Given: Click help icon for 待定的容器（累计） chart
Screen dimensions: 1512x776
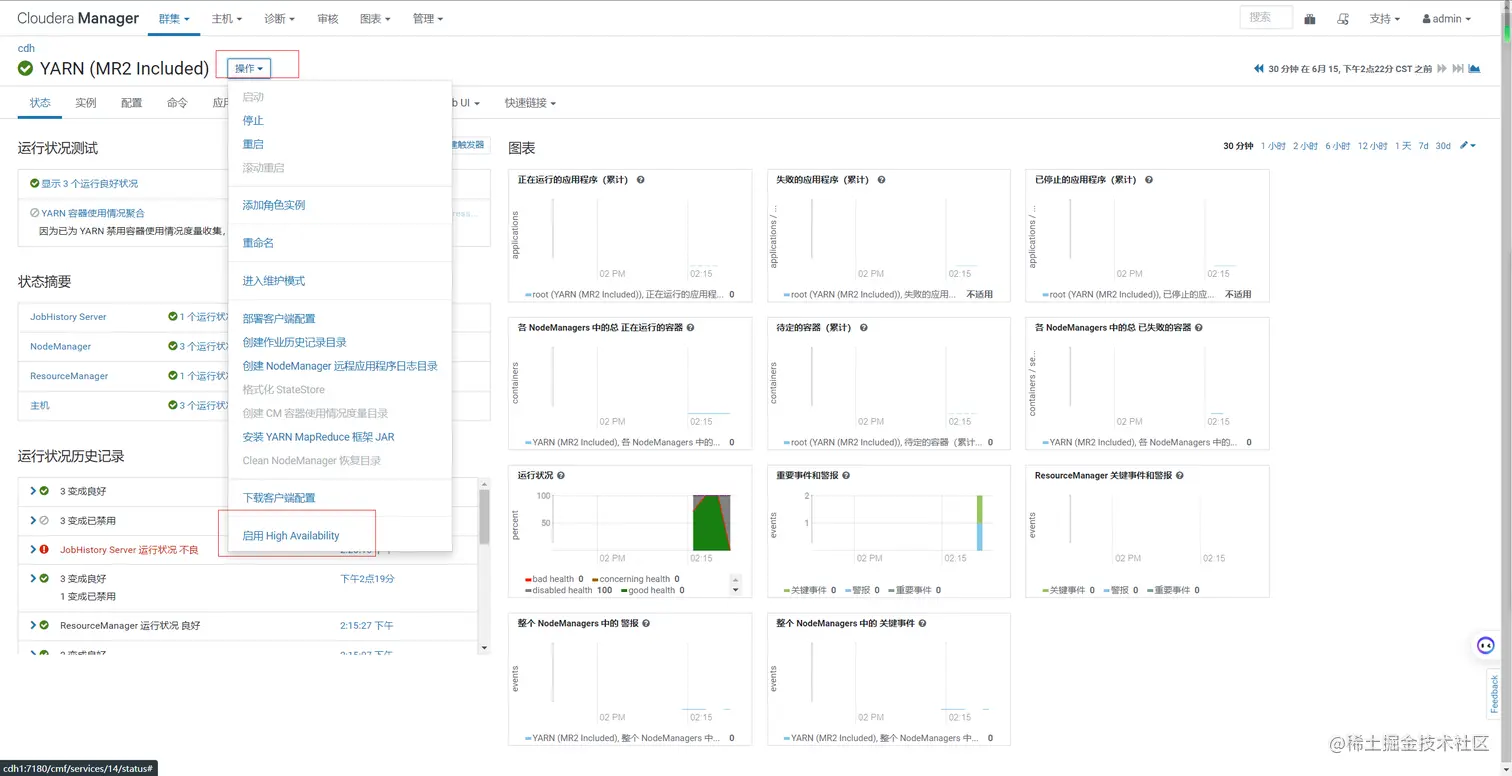Looking at the screenshot, I should click(863, 328).
